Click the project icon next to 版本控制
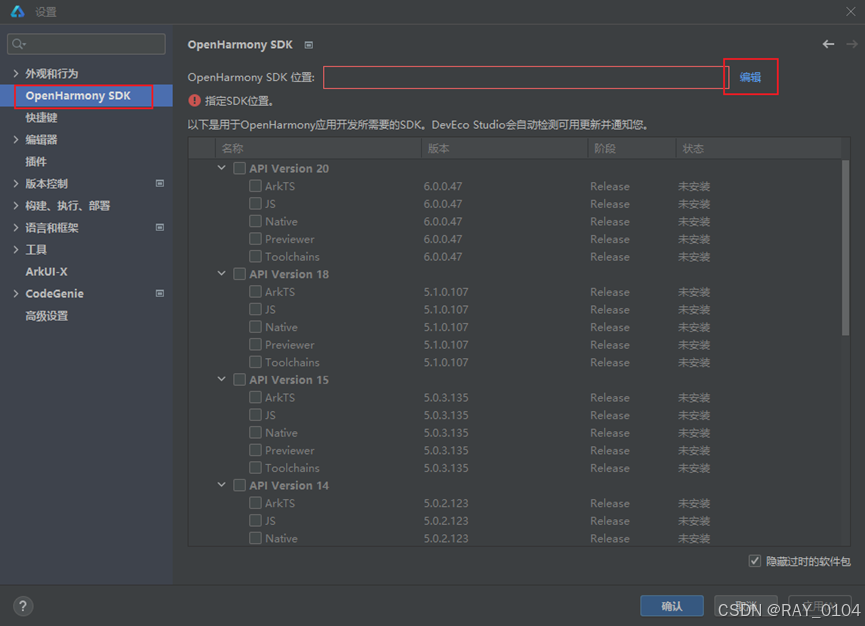 point(160,183)
